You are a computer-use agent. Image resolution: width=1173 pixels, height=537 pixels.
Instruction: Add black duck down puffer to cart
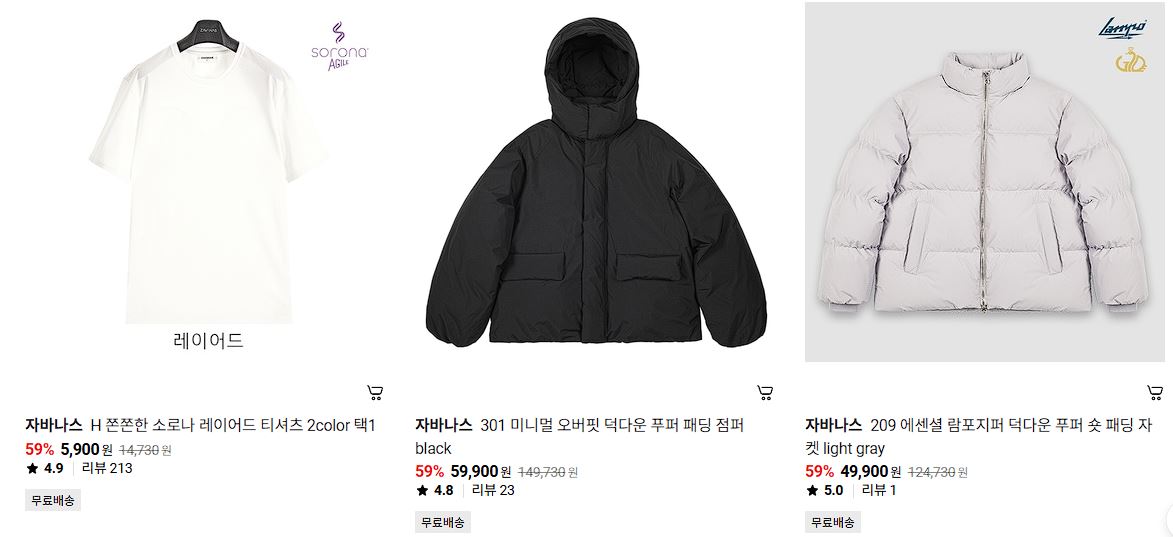(765, 393)
